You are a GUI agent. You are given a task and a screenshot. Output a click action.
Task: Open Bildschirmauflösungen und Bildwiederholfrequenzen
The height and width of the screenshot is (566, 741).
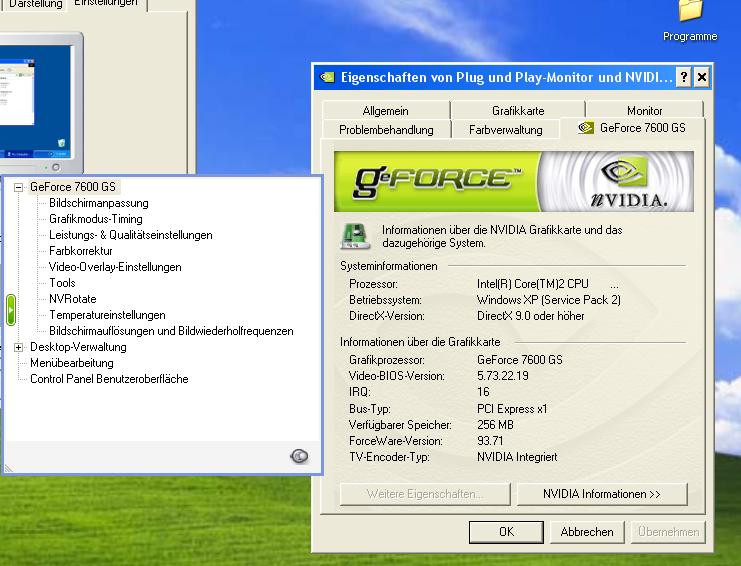171,331
